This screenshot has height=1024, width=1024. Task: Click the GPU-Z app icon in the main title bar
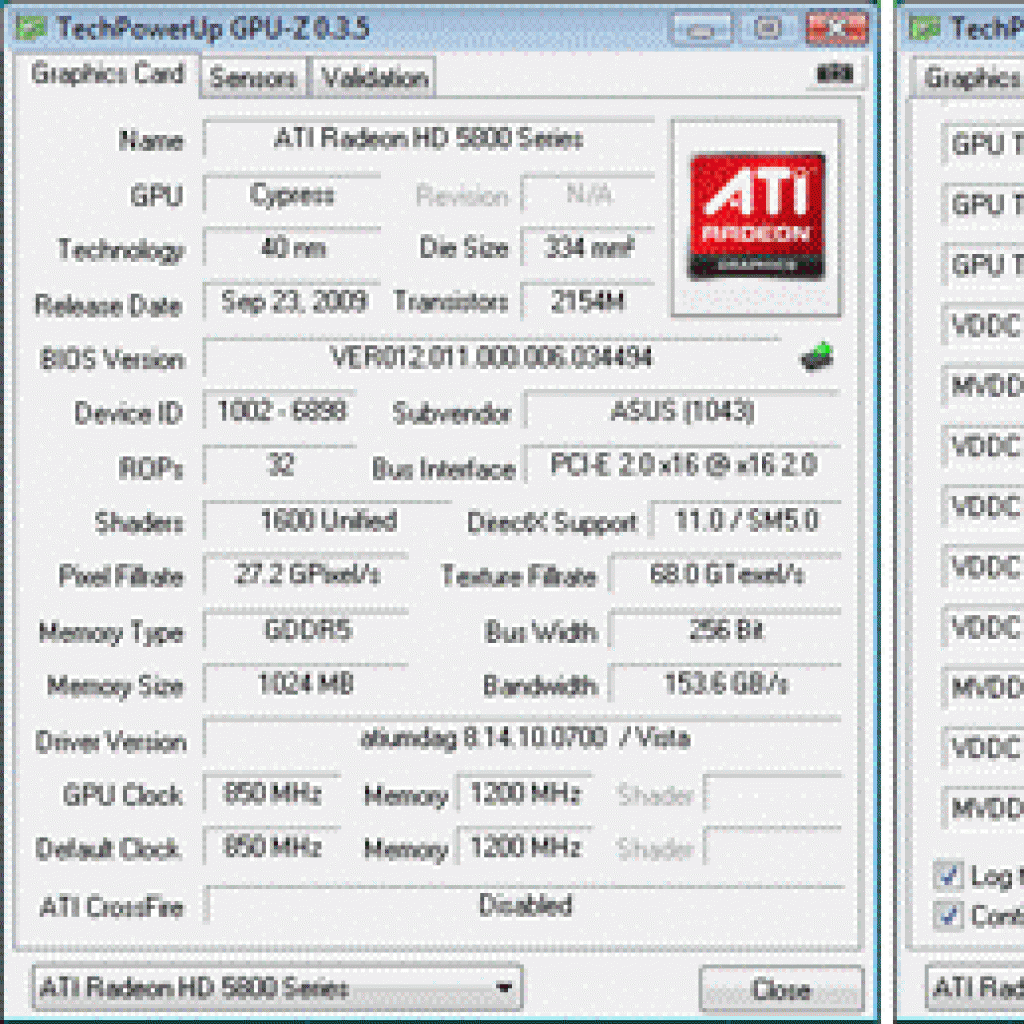point(31,27)
